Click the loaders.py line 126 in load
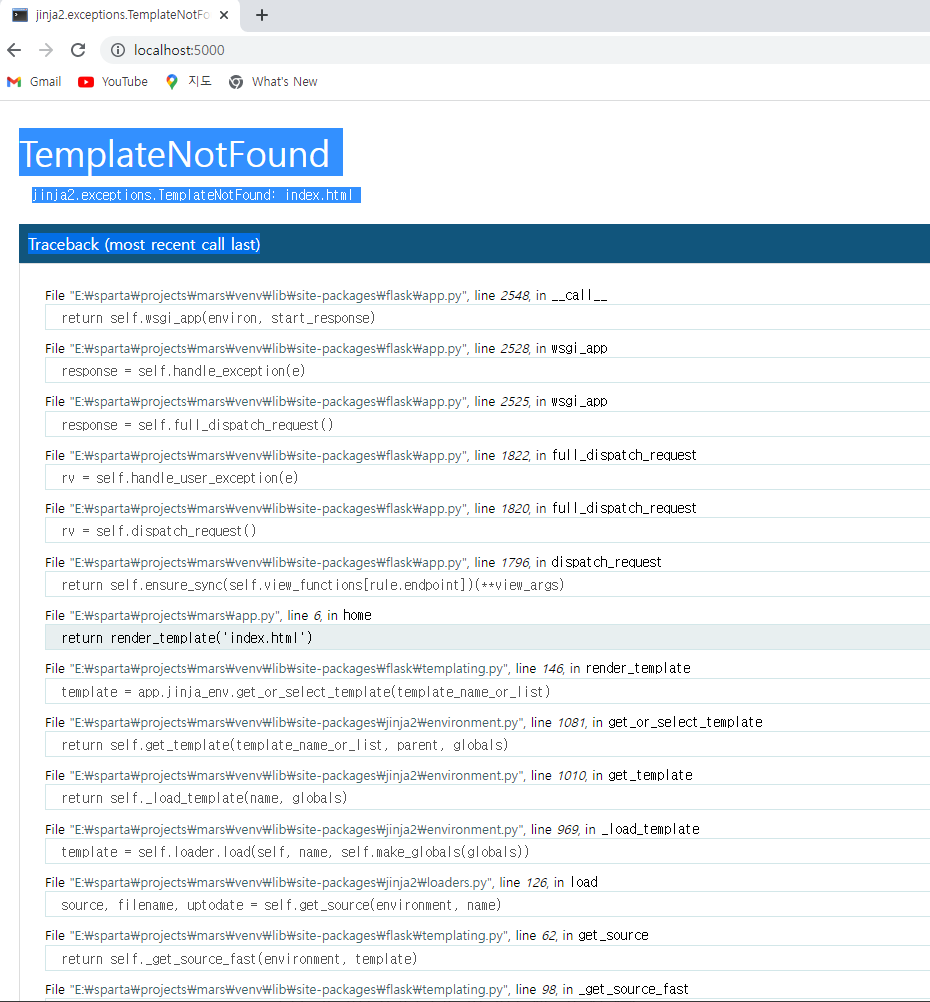Image resolution: width=930 pixels, height=1002 pixels. tap(322, 882)
